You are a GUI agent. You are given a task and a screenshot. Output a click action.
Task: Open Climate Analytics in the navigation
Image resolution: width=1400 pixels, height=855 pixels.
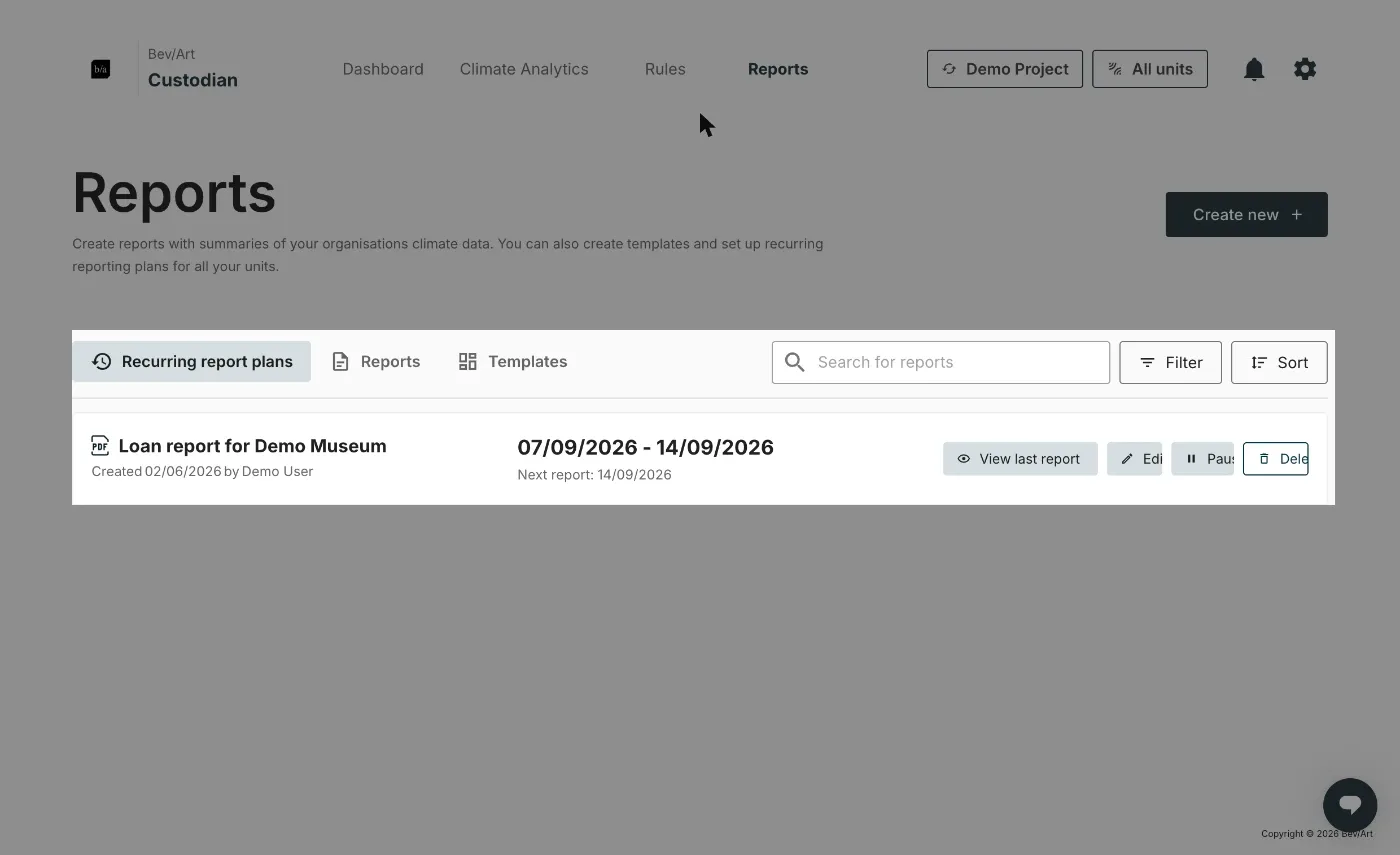point(524,69)
